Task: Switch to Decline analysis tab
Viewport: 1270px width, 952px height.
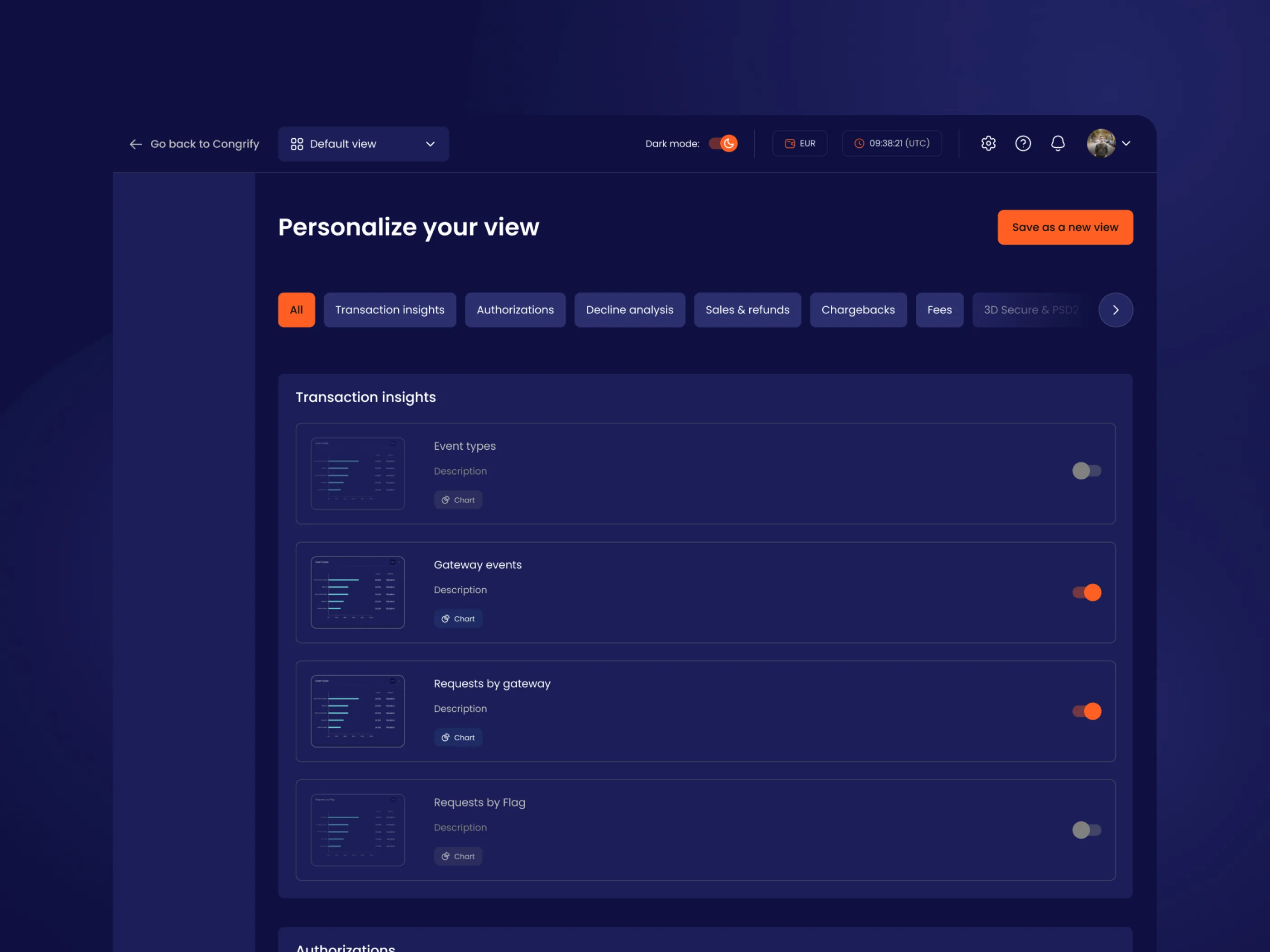Action: (629, 310)
